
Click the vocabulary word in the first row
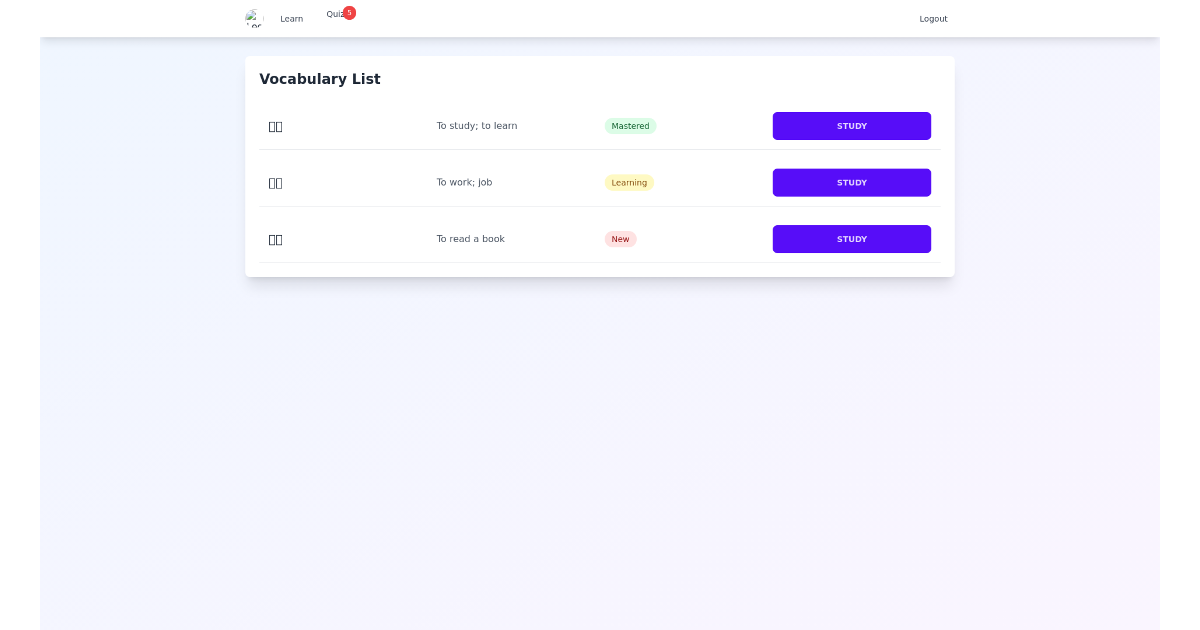tap(275, 126)
